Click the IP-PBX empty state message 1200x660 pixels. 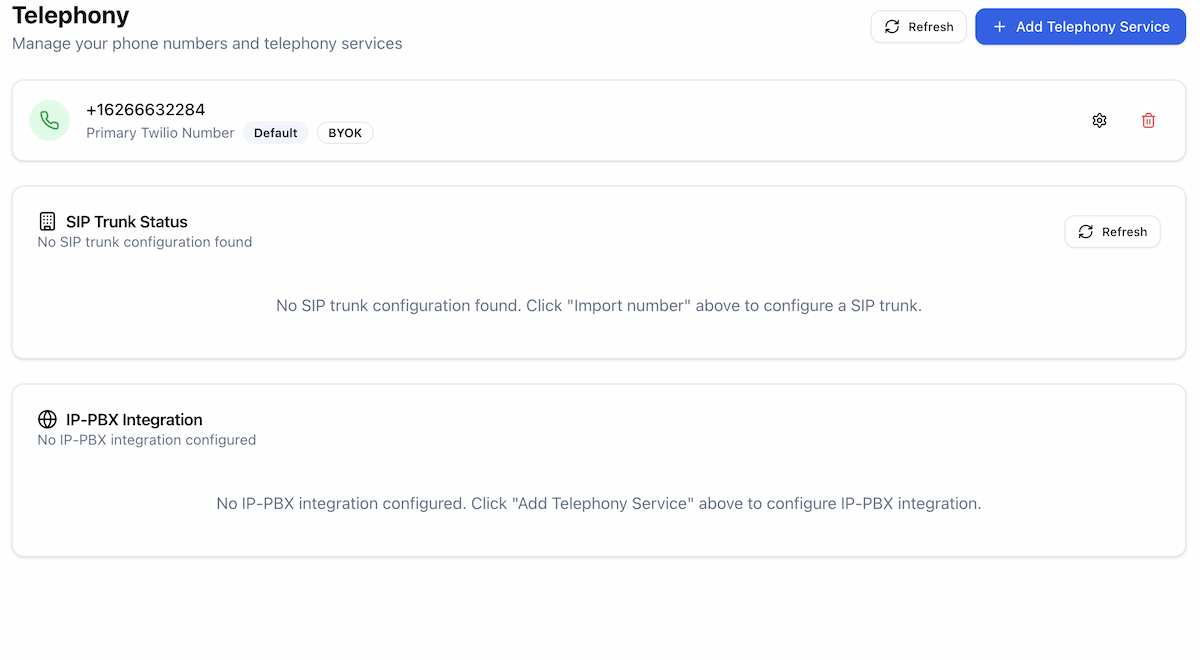(598, 503)
